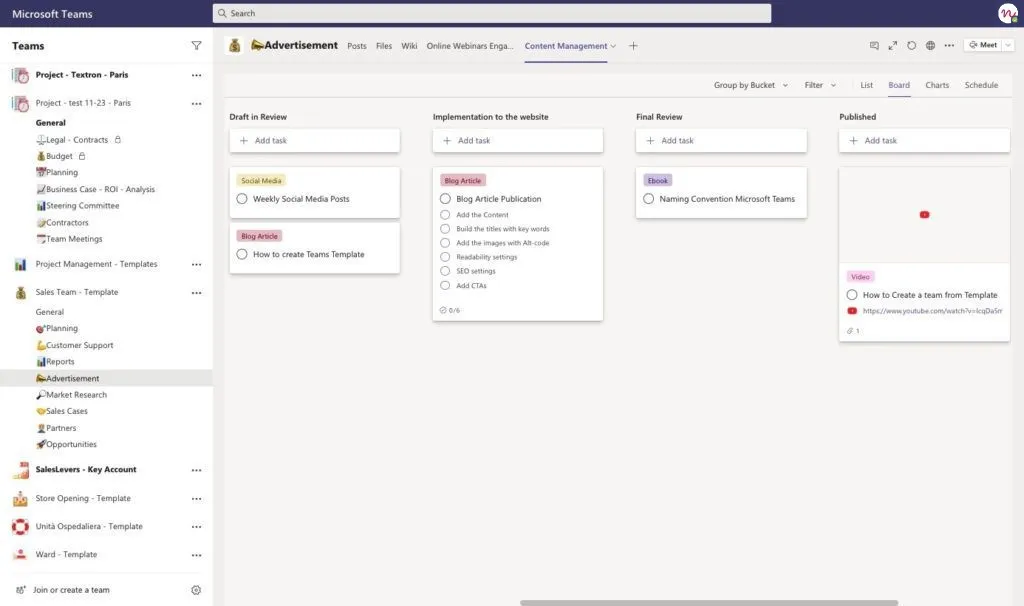Check off Add the images with Alt-code
Image resolution: width=1024 pixels, height=606 pixels.
click(x=445, y=243)
